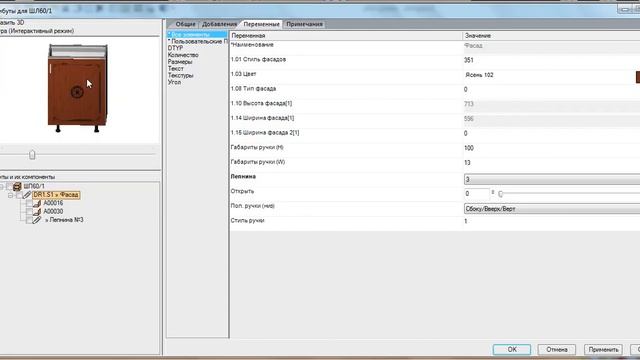
Task: Select the A00016 tree item
Action: [x=53, y=203]
